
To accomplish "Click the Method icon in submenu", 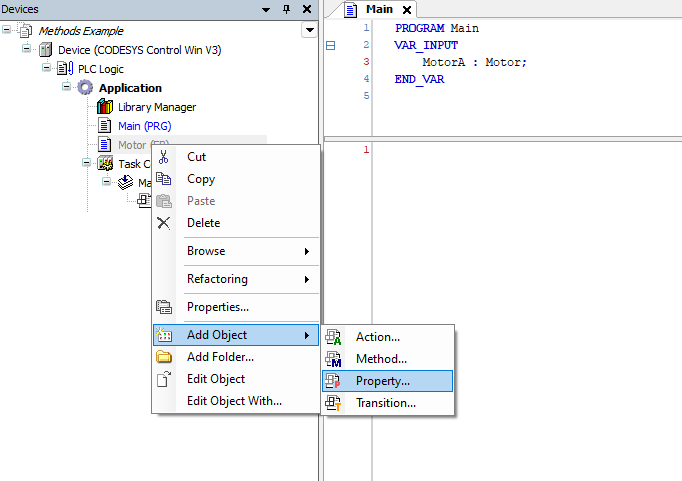I will [333, 359].
